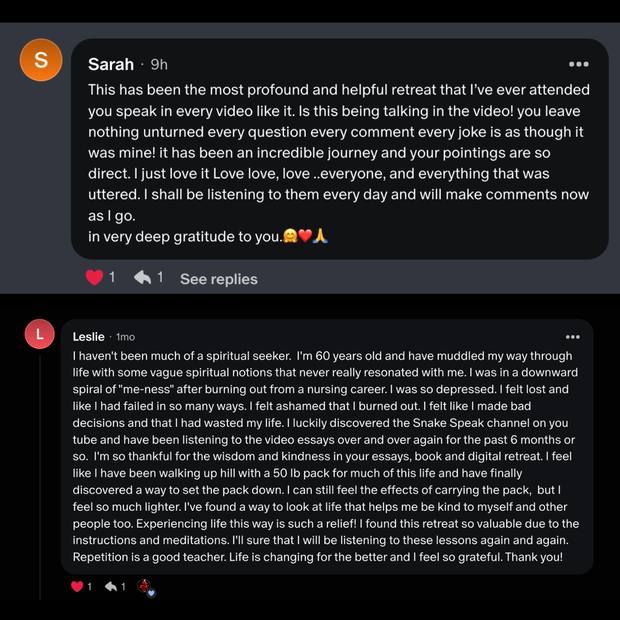Click the reply arrow under Sarah's comment
This screenshot has width=620, height=620.
coord(143,278)
